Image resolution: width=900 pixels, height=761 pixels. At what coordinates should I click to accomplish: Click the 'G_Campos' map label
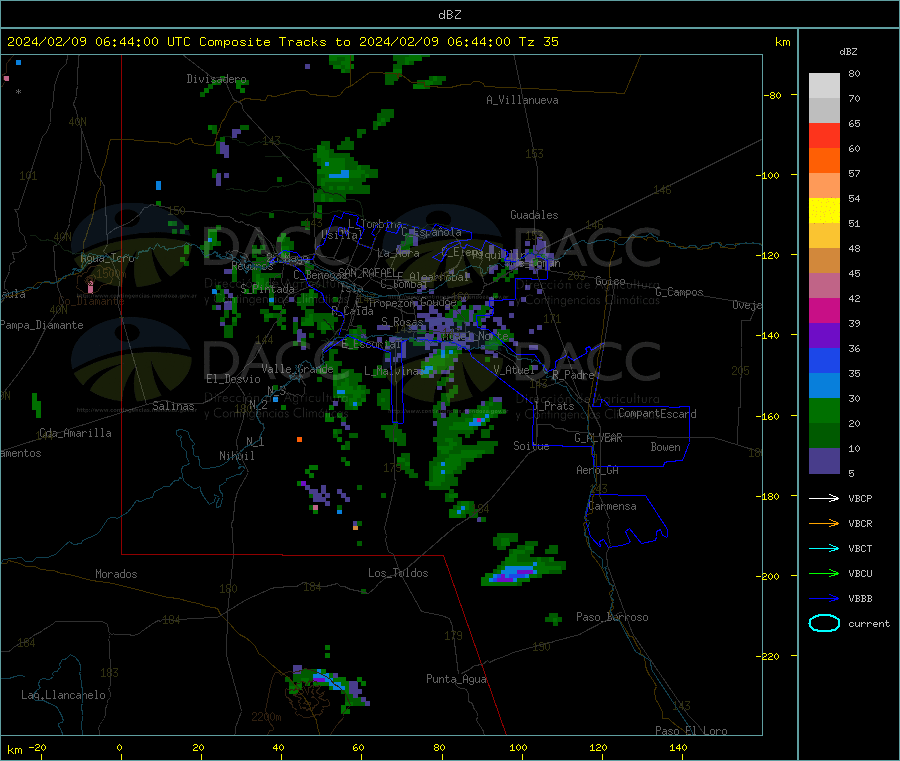(x=679, y=292)
